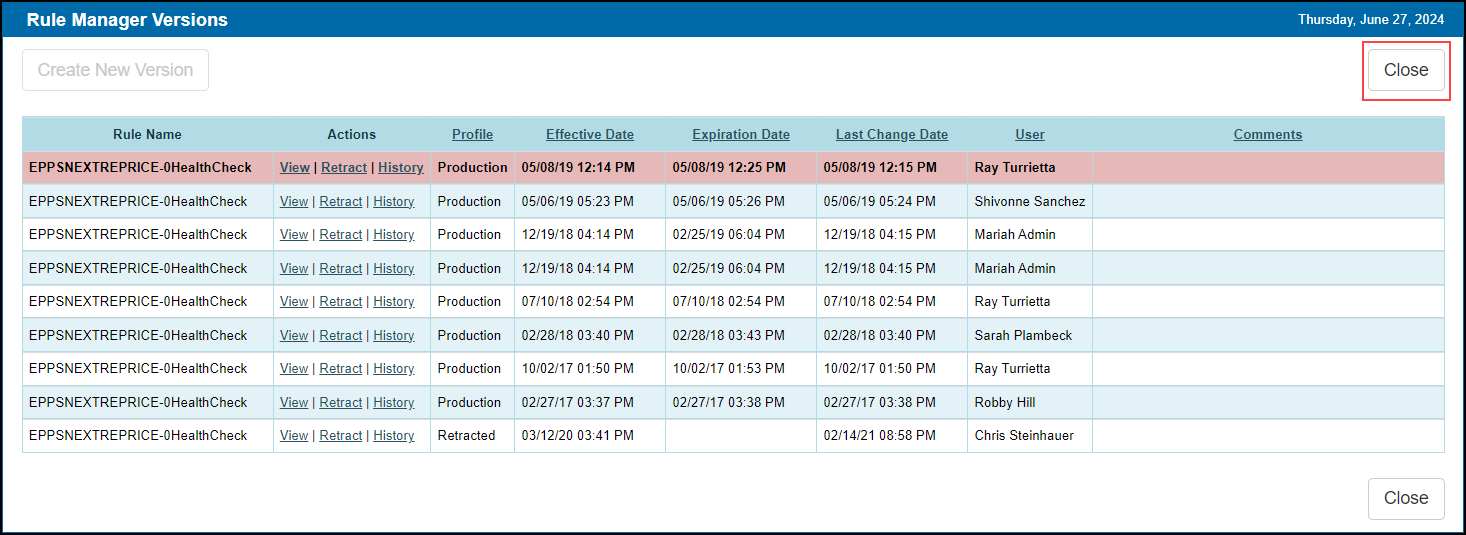Select rule name cell in Retracted row
The height and width of the screenshot is (535, 1466).
pos(148,435)
